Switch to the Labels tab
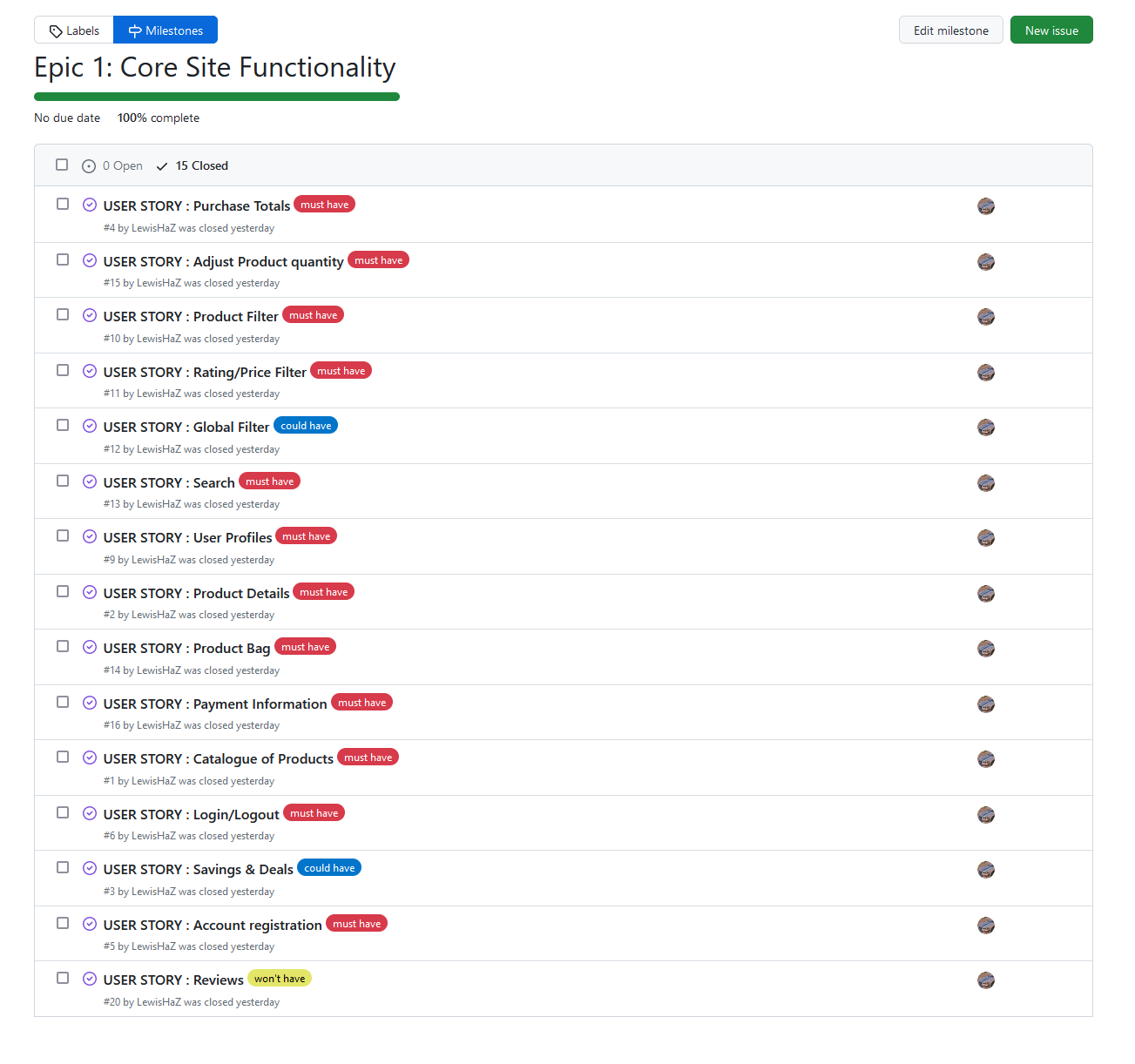This screenshot has height=1064, width=1135. point(74,30)
